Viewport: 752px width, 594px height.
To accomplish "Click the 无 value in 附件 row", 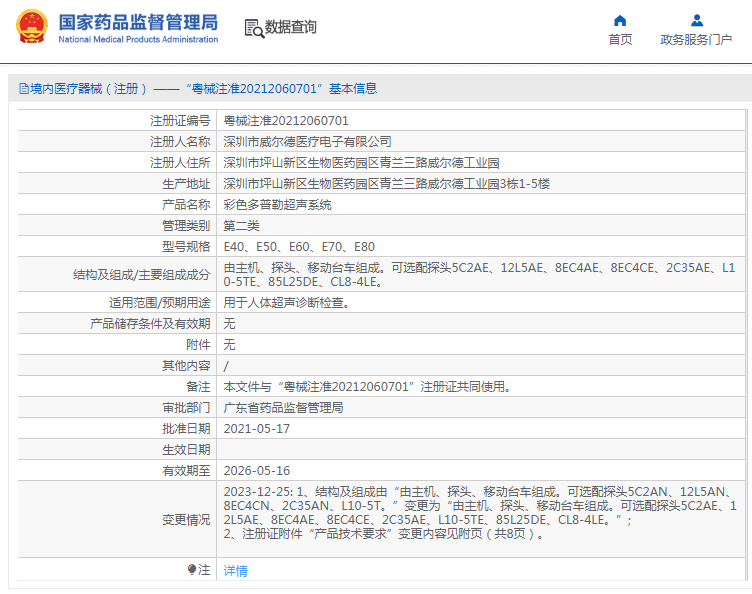I will pos(229,345).
